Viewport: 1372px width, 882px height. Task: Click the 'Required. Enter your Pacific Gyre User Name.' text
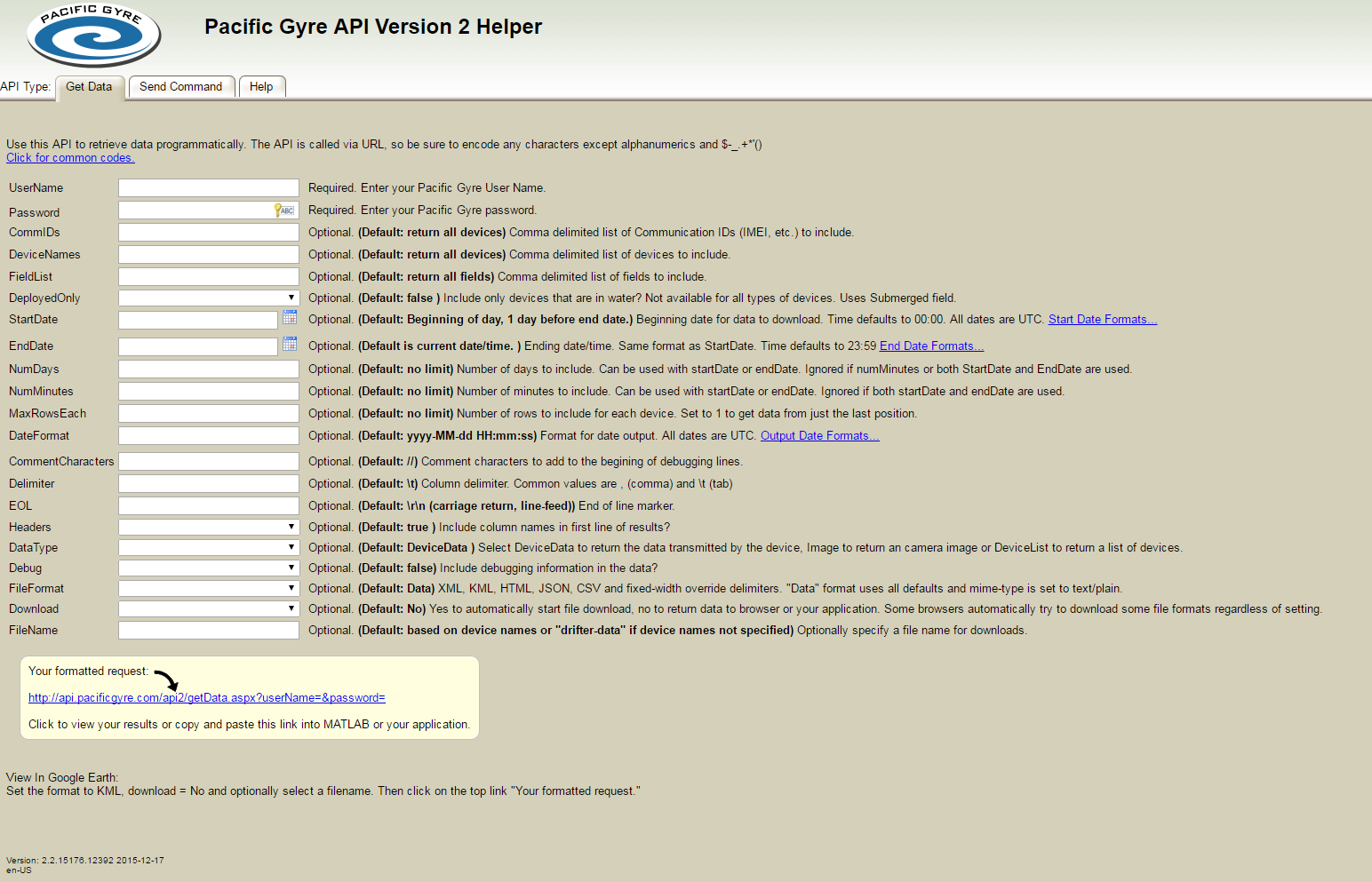tap(427, 188)
